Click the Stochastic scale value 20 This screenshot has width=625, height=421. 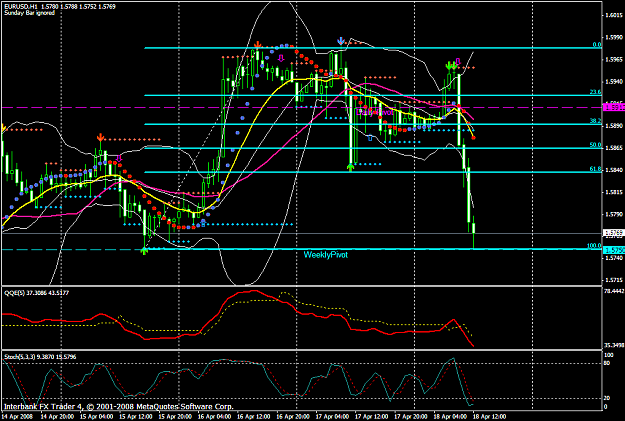(x=607, y=398)
